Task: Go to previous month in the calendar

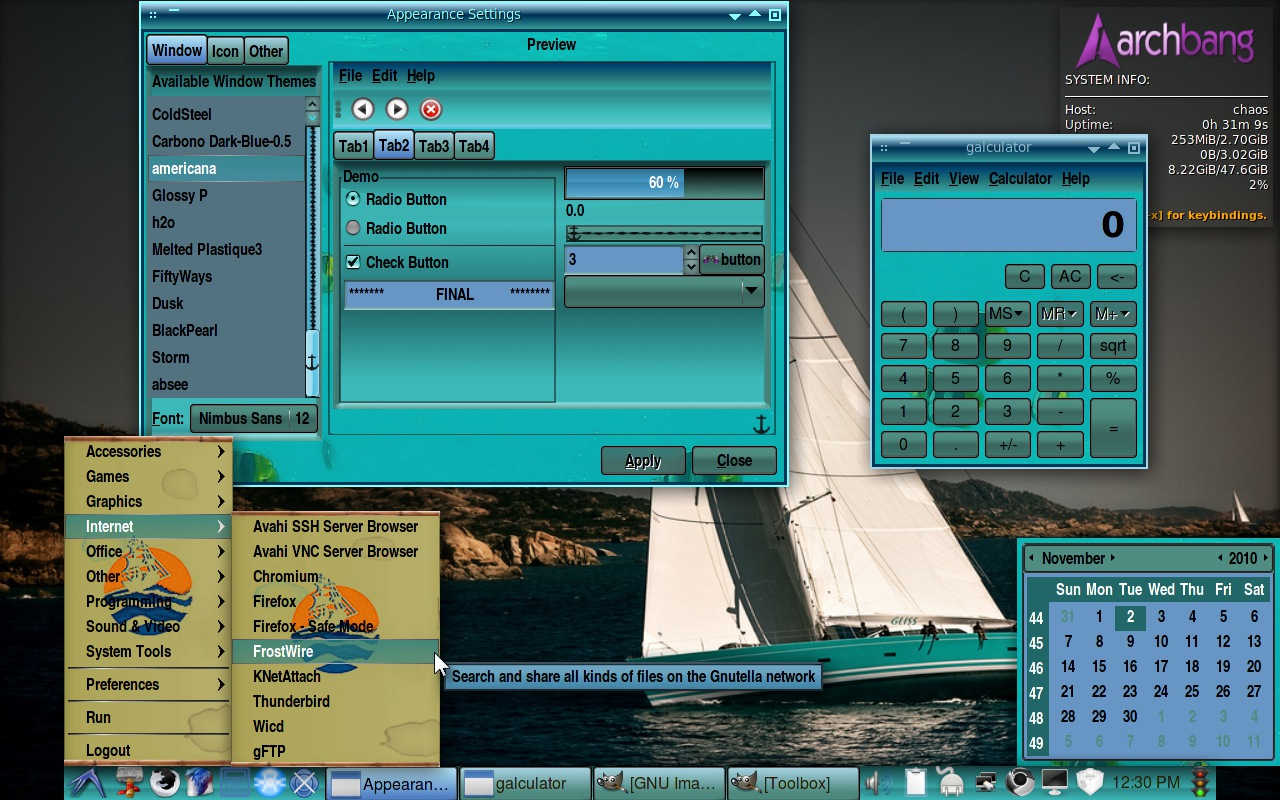Action: 1031,558
